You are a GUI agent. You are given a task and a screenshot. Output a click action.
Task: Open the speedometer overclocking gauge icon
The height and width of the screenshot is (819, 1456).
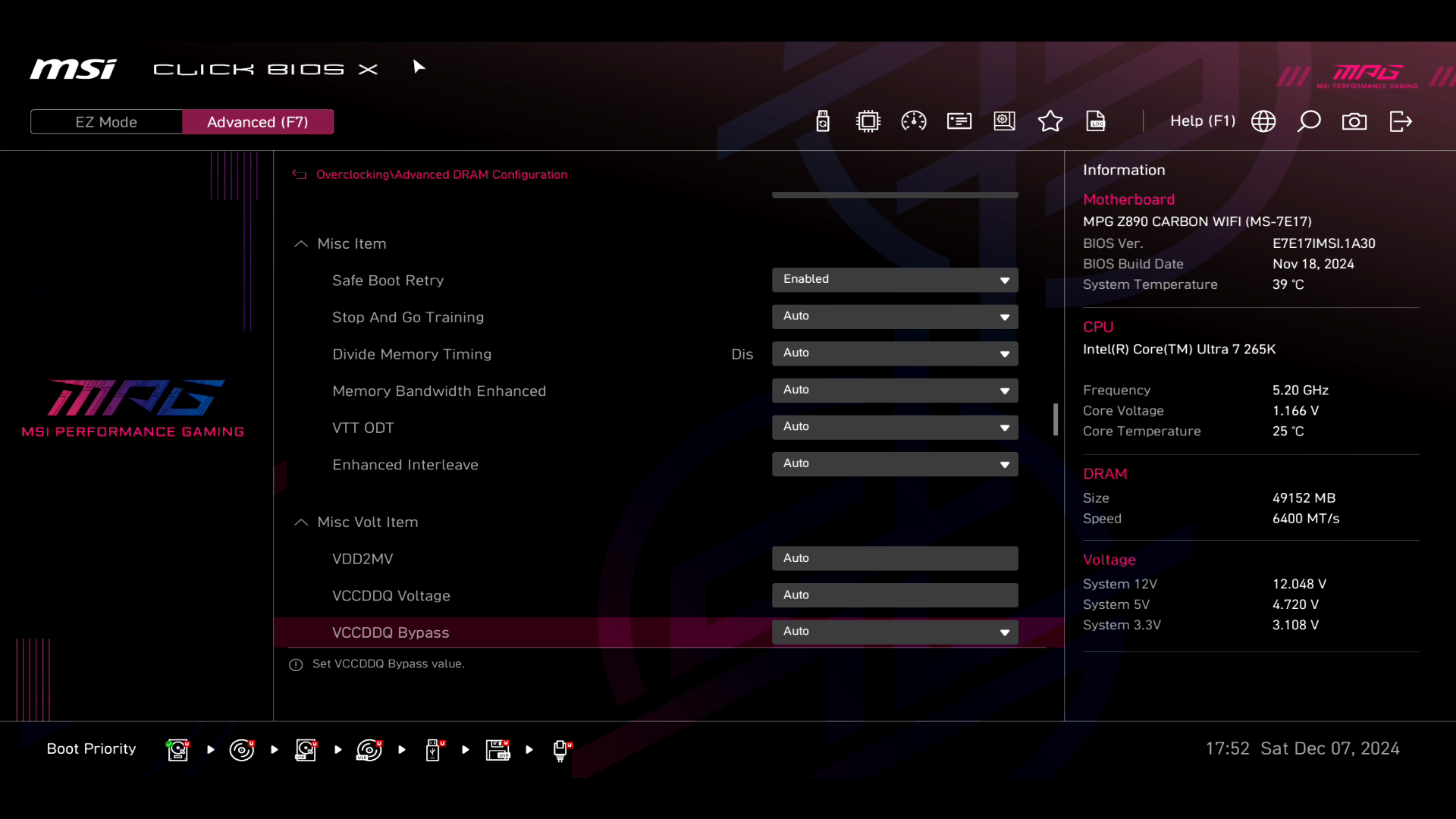[x=914, y=121]
